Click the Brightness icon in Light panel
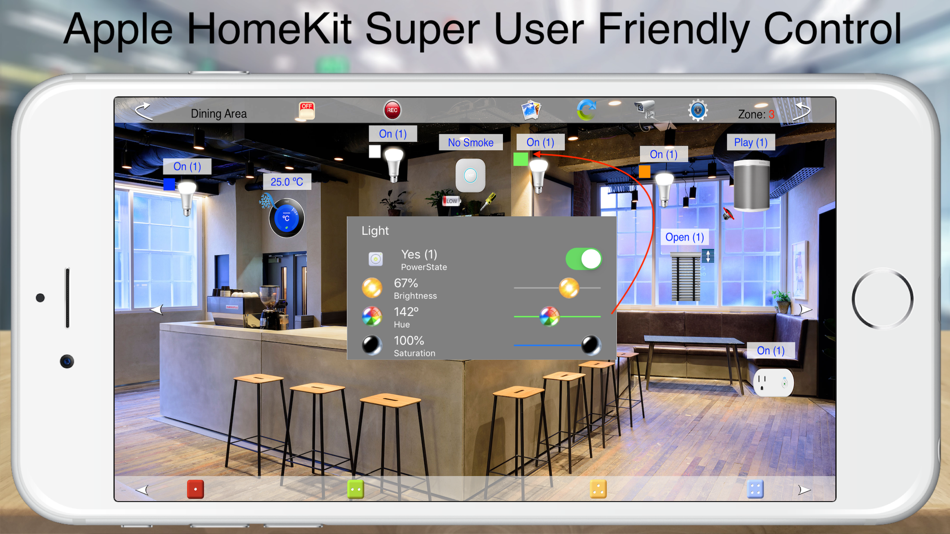Image resolution: width=950 pixels, height=534 pixels. (372, 288)
